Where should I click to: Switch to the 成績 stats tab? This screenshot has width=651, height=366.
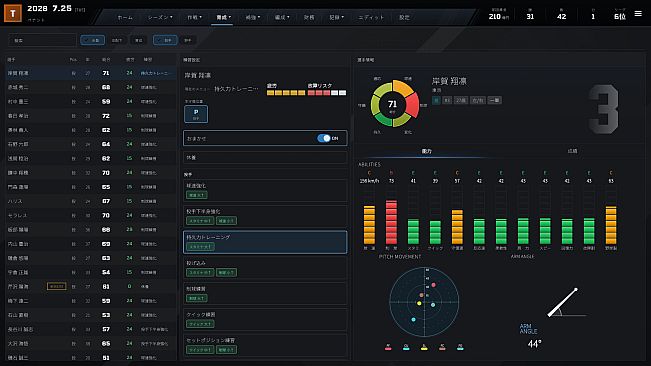tap(572, 151)
